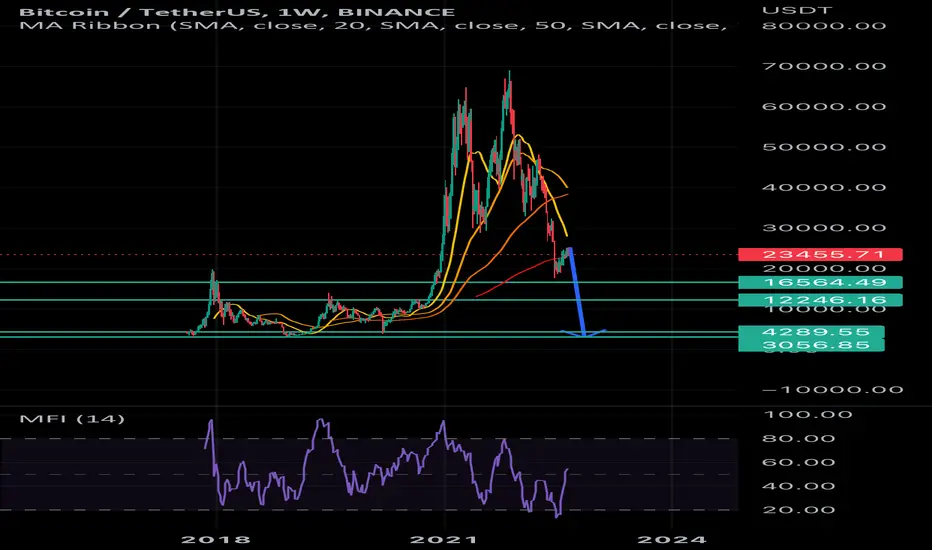Click the current price label 23455.71
This screenshot has width=932, height=550.
(820, 254)
